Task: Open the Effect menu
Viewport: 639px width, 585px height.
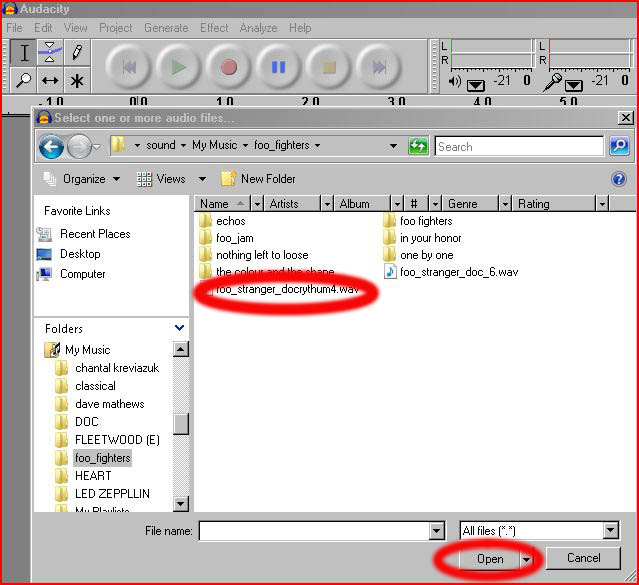Action: point(214,28)
